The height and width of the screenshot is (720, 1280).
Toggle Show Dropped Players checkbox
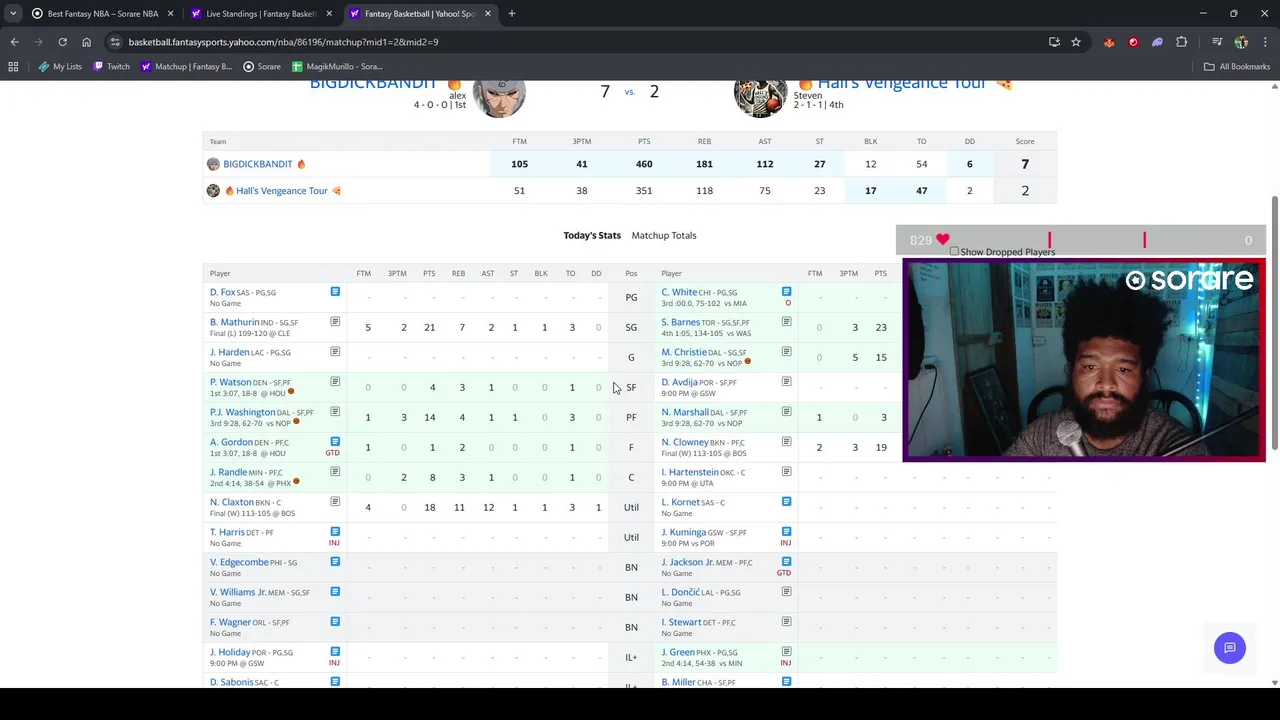click(954, 252)
